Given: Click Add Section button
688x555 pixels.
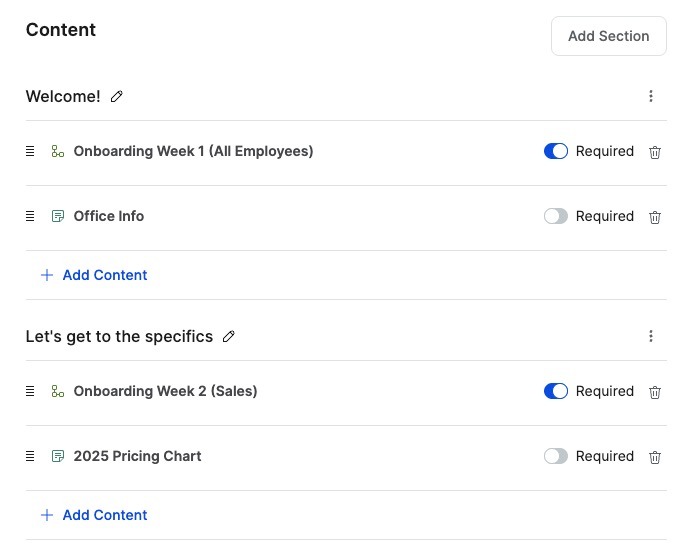Looking at the screenshot, I should click(609, 36).
